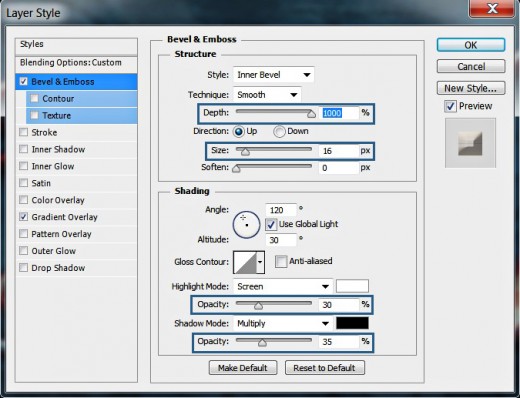520x398 pixels.
Task: Uncheck the Bevel & Emboss checkbox
Action: (23, 81)
